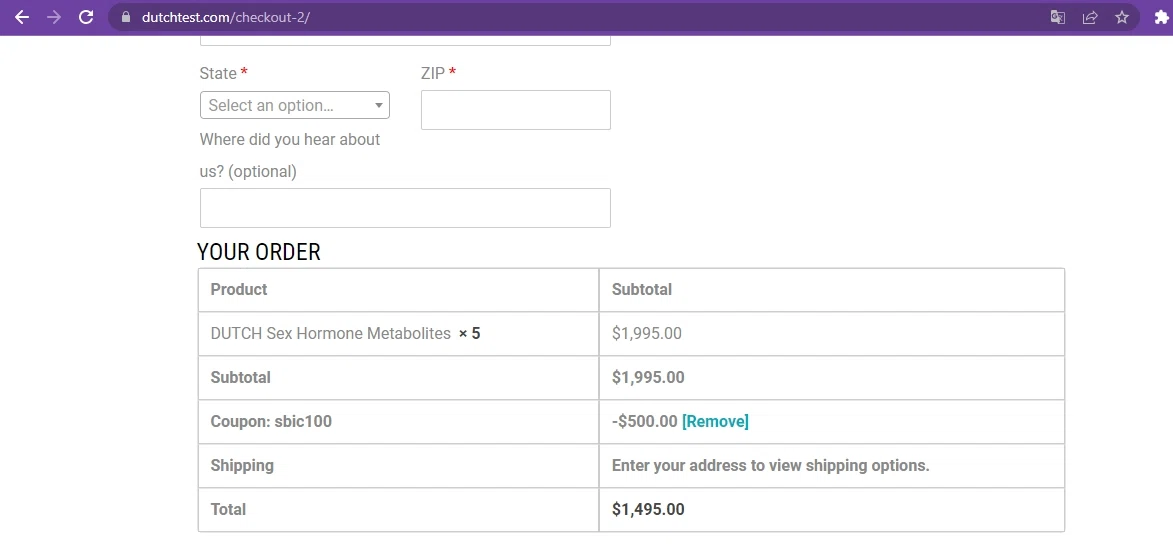
Task: Select 'Where did you hear about' label text
Action: [290, 140]
